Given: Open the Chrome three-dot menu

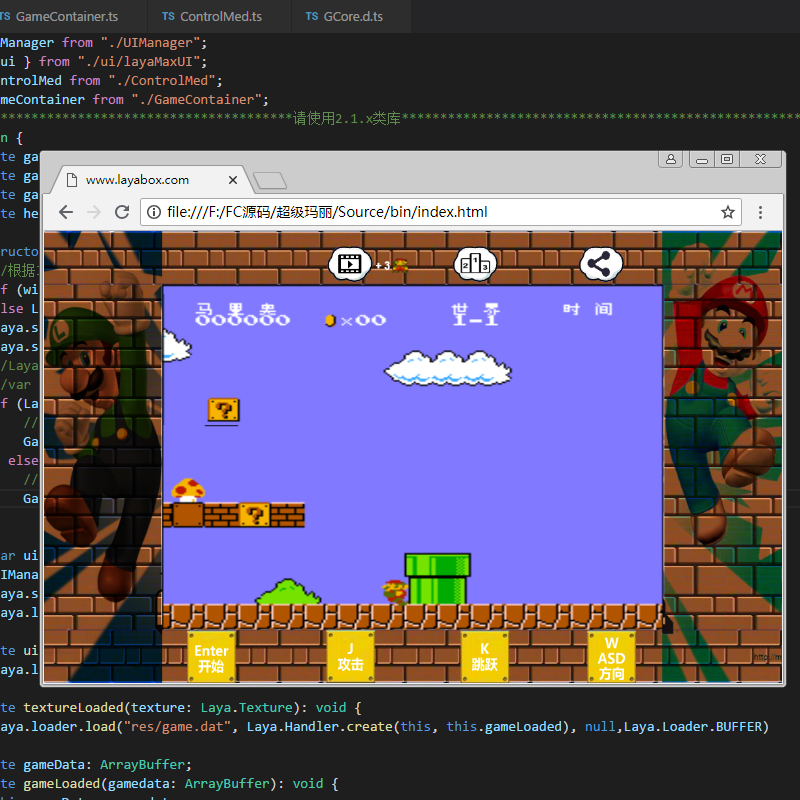Looking at the screenshot, I should point(761,212).
